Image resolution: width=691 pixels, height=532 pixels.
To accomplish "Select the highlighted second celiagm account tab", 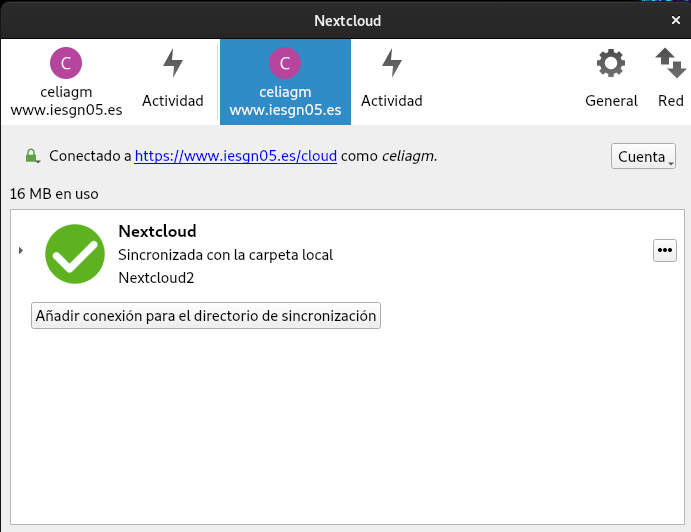I will (x=285, y=82).
